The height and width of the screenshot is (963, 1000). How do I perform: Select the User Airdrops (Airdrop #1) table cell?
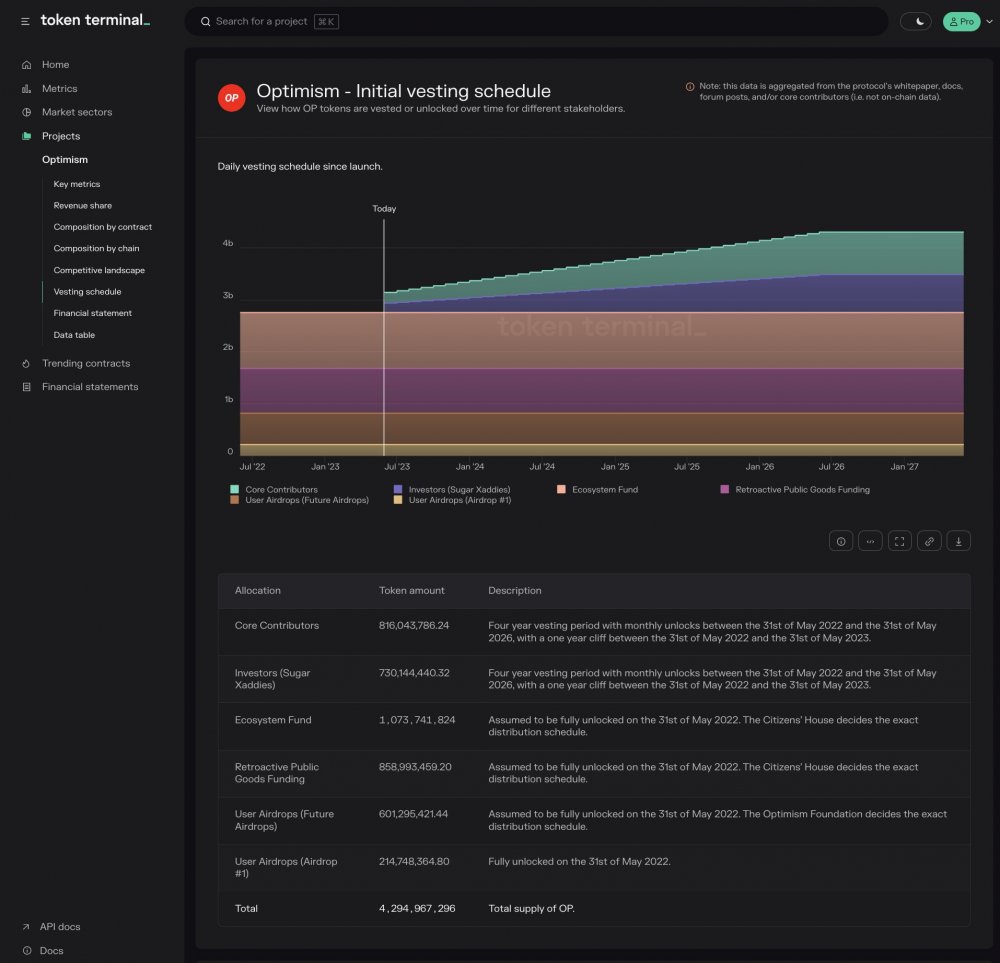tap(286, 867)
